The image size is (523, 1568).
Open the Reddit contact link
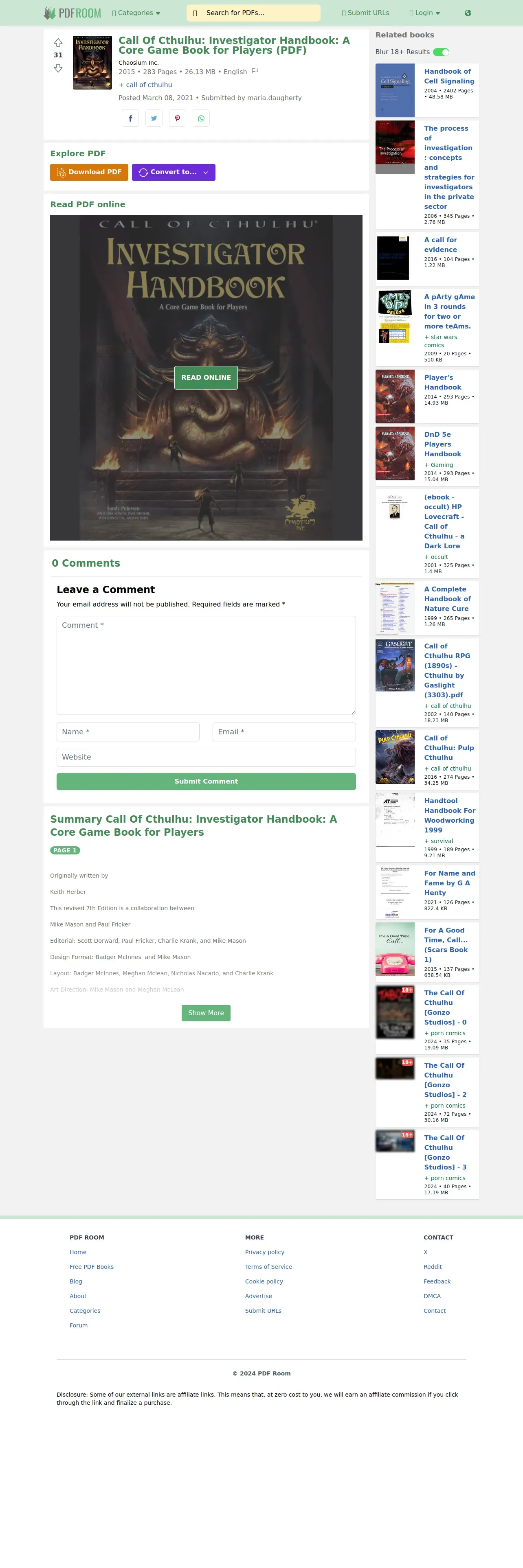point(432,1267)
